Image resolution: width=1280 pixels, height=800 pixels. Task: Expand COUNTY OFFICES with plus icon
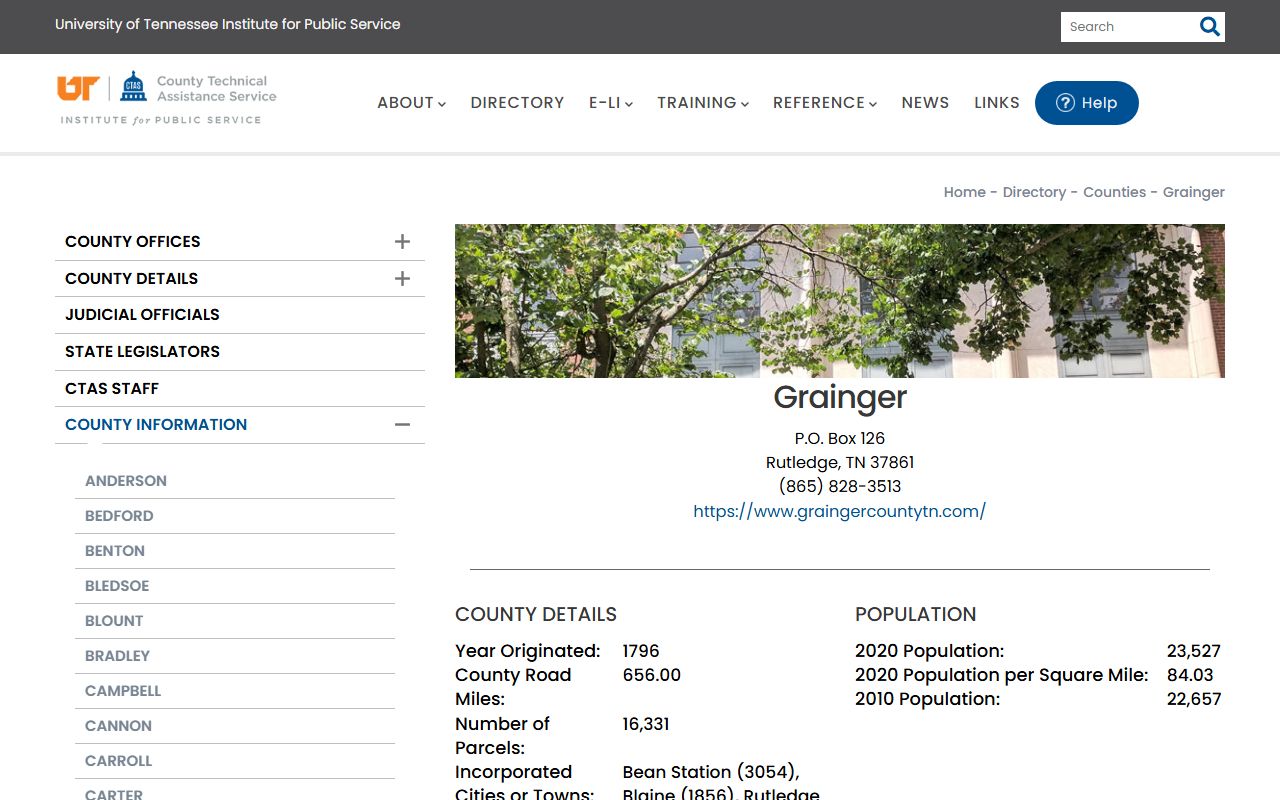[x=402, y=241]
